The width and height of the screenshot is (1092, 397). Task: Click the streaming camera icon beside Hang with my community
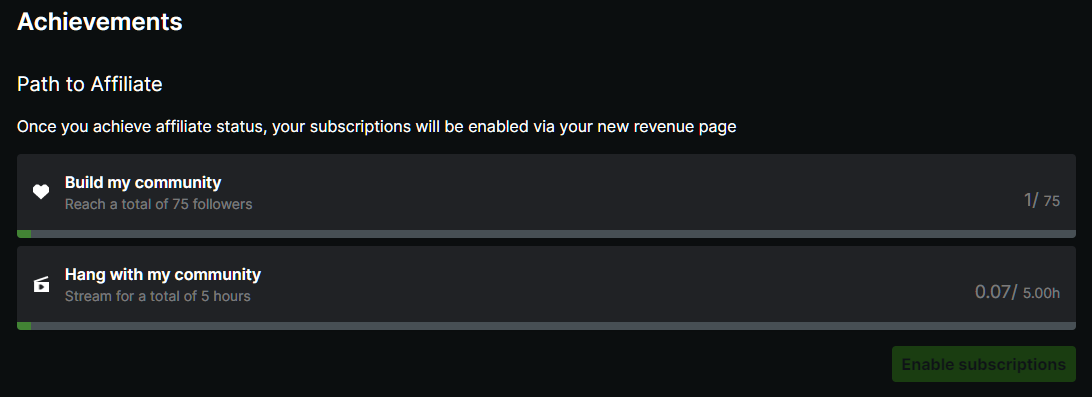pos(41,284)
